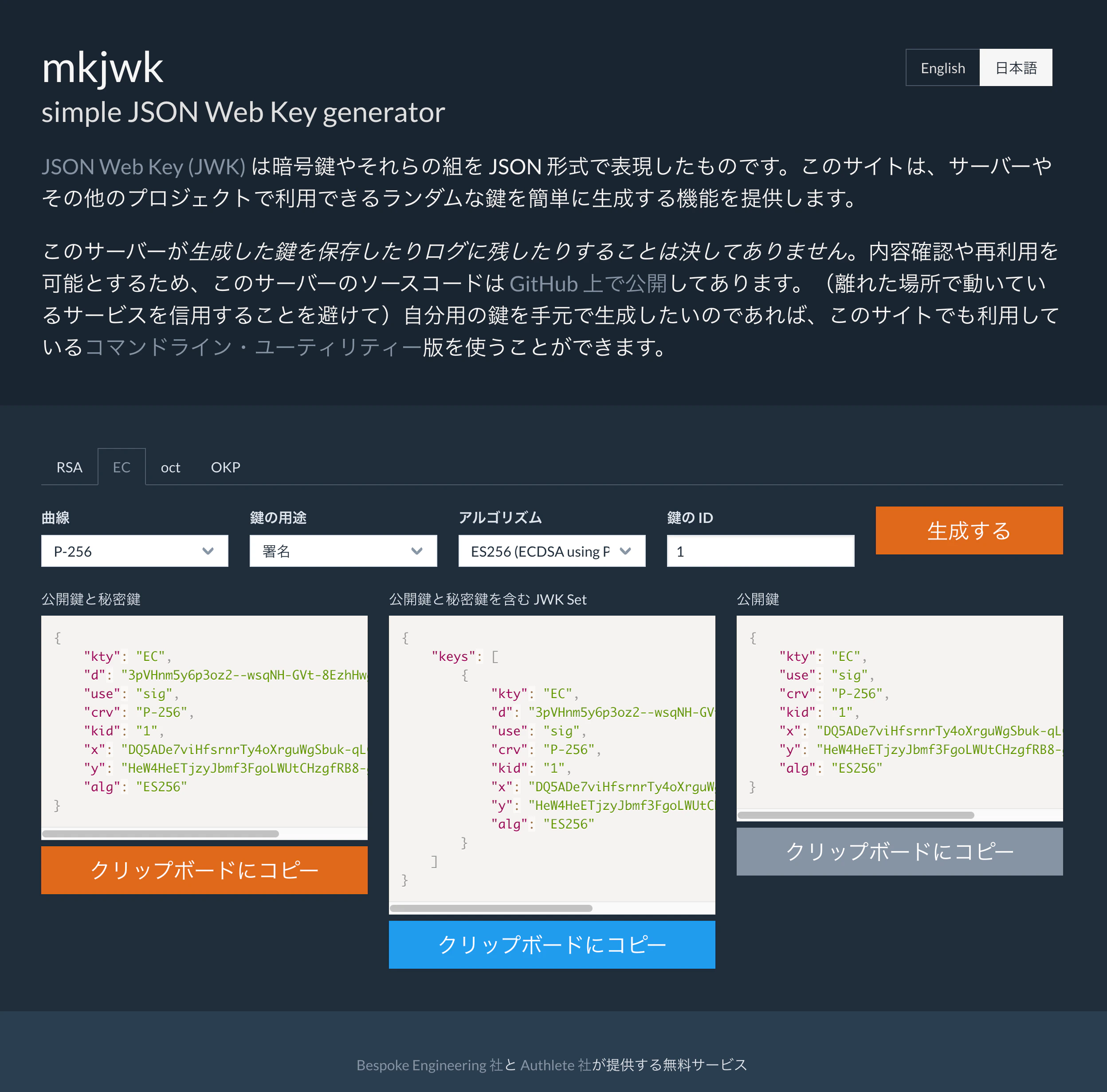Switch language to English
1107x1092 pixels.
tap(942, 67)
